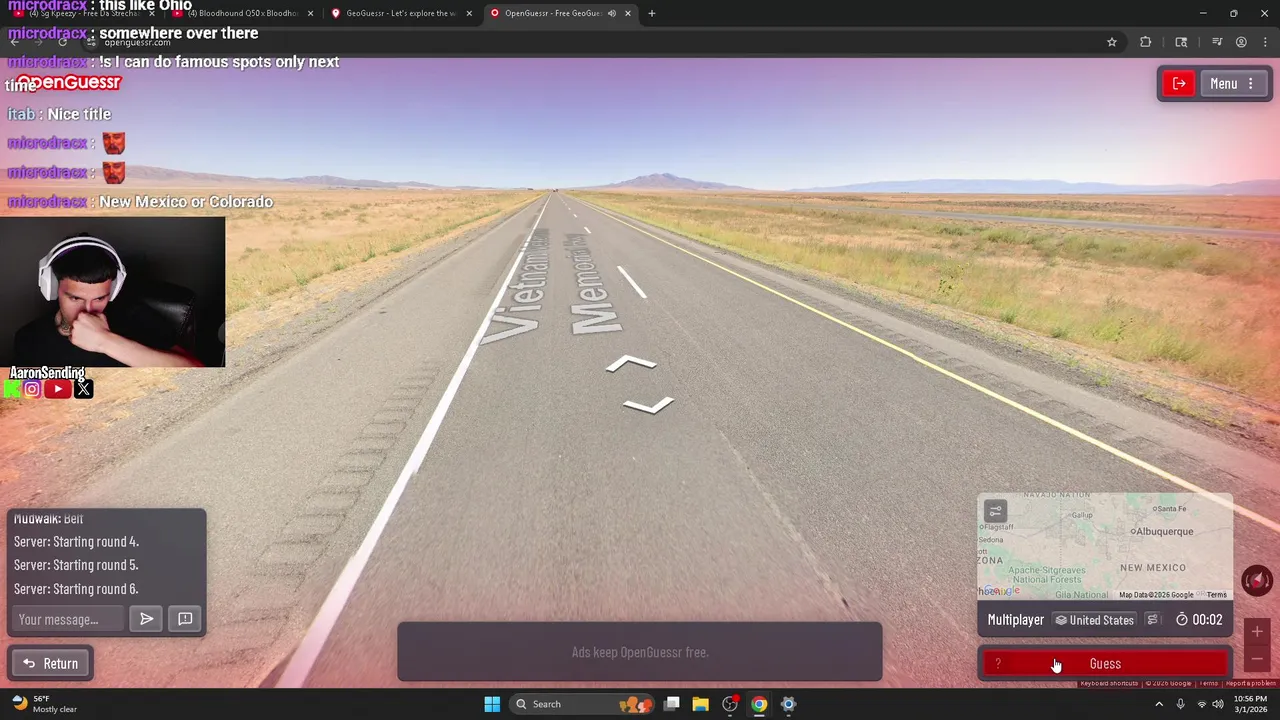
Task: Click the Report a problem link
Action: (1250, 684)
